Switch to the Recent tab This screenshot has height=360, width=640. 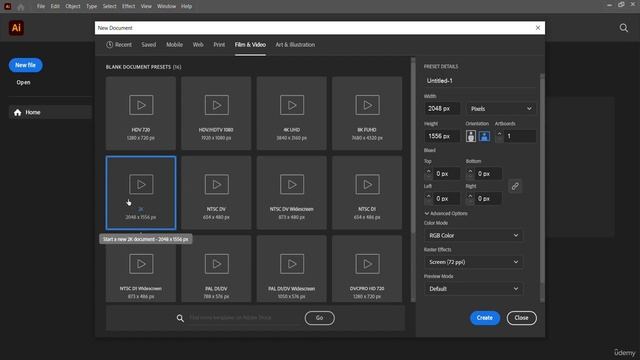119,45
